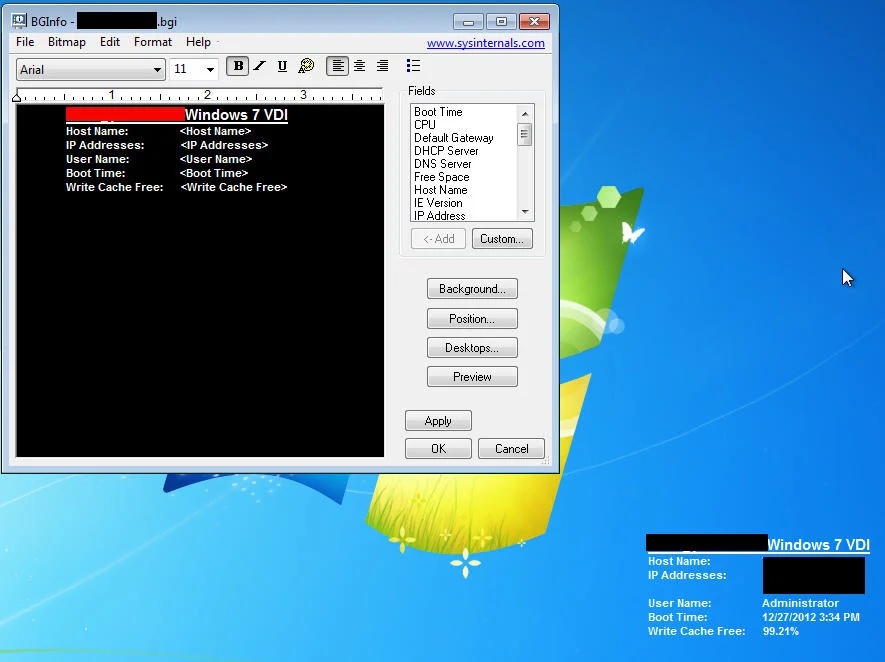Click the Apply button
The height and width of the screenshot is (662, 885).
point(438,421)
